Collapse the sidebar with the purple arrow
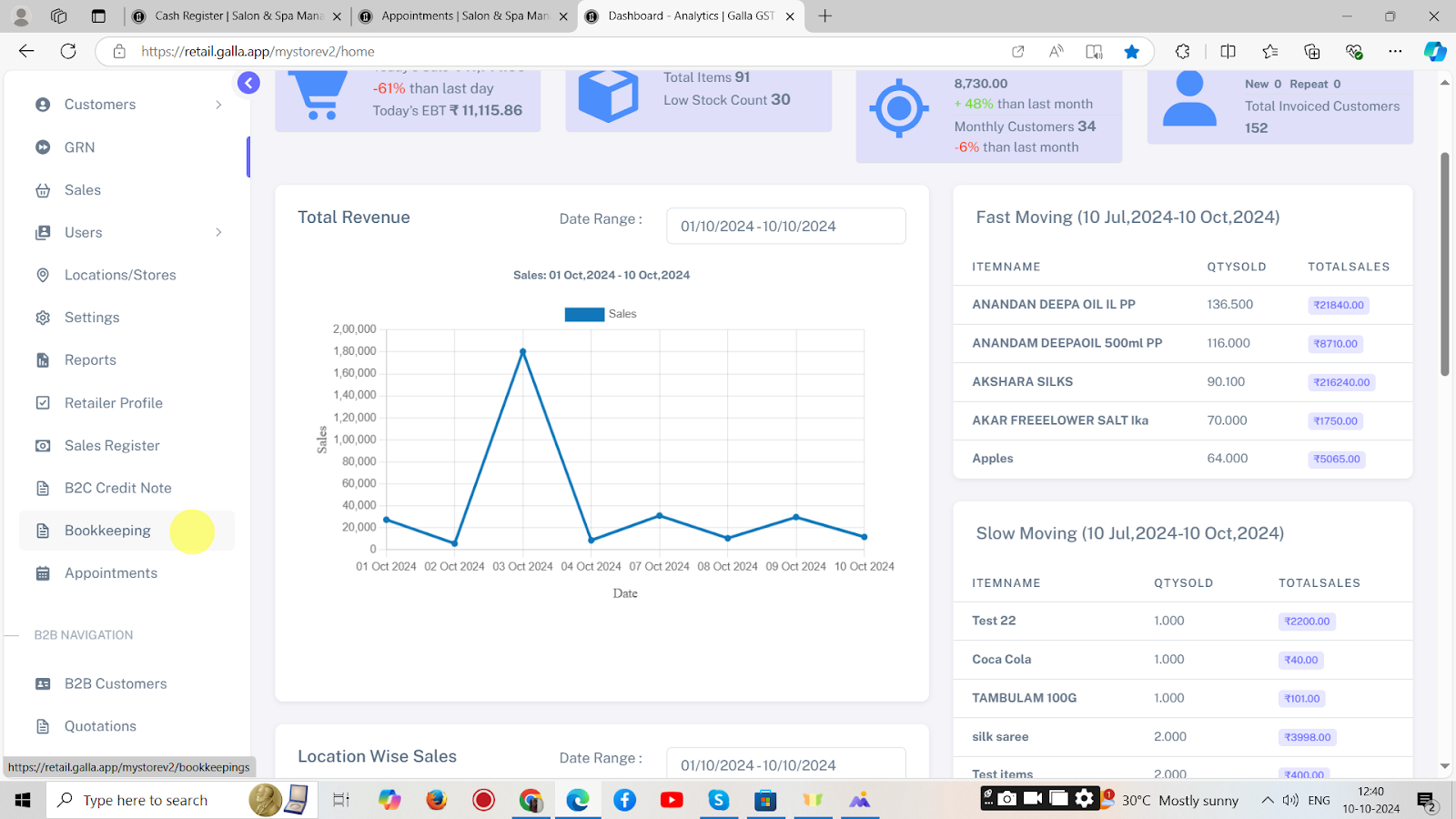 pyautogui.click(x=248, y=83)
